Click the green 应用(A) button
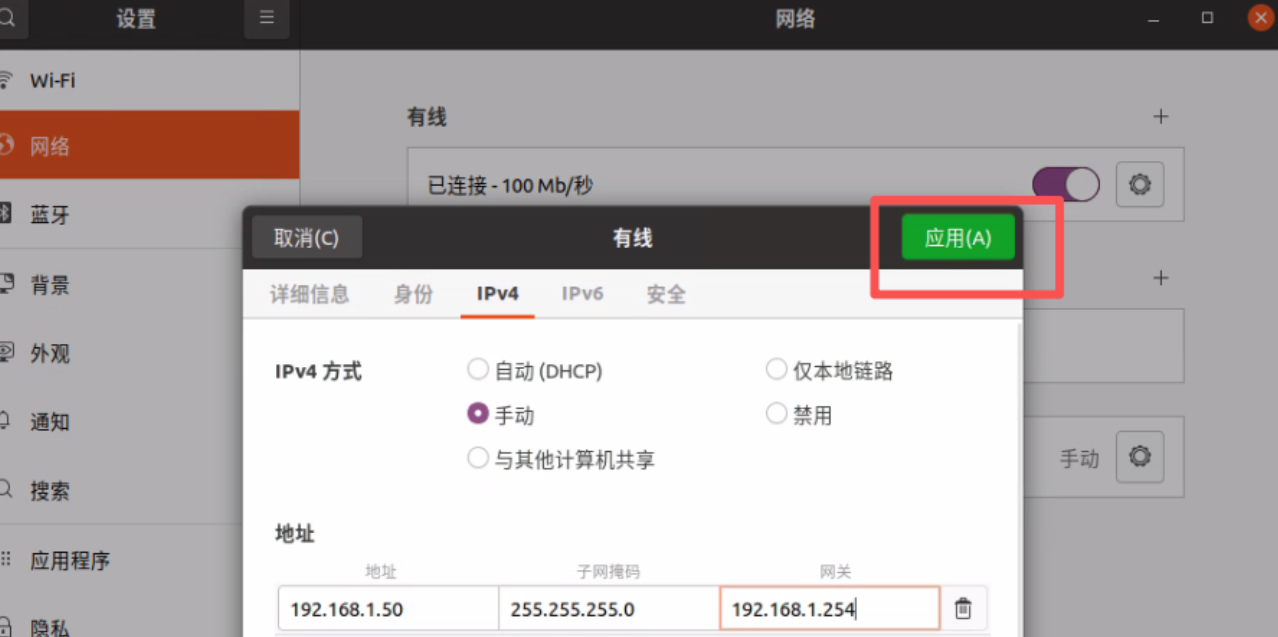1278x637 pixels. click(x=957, y=238)
